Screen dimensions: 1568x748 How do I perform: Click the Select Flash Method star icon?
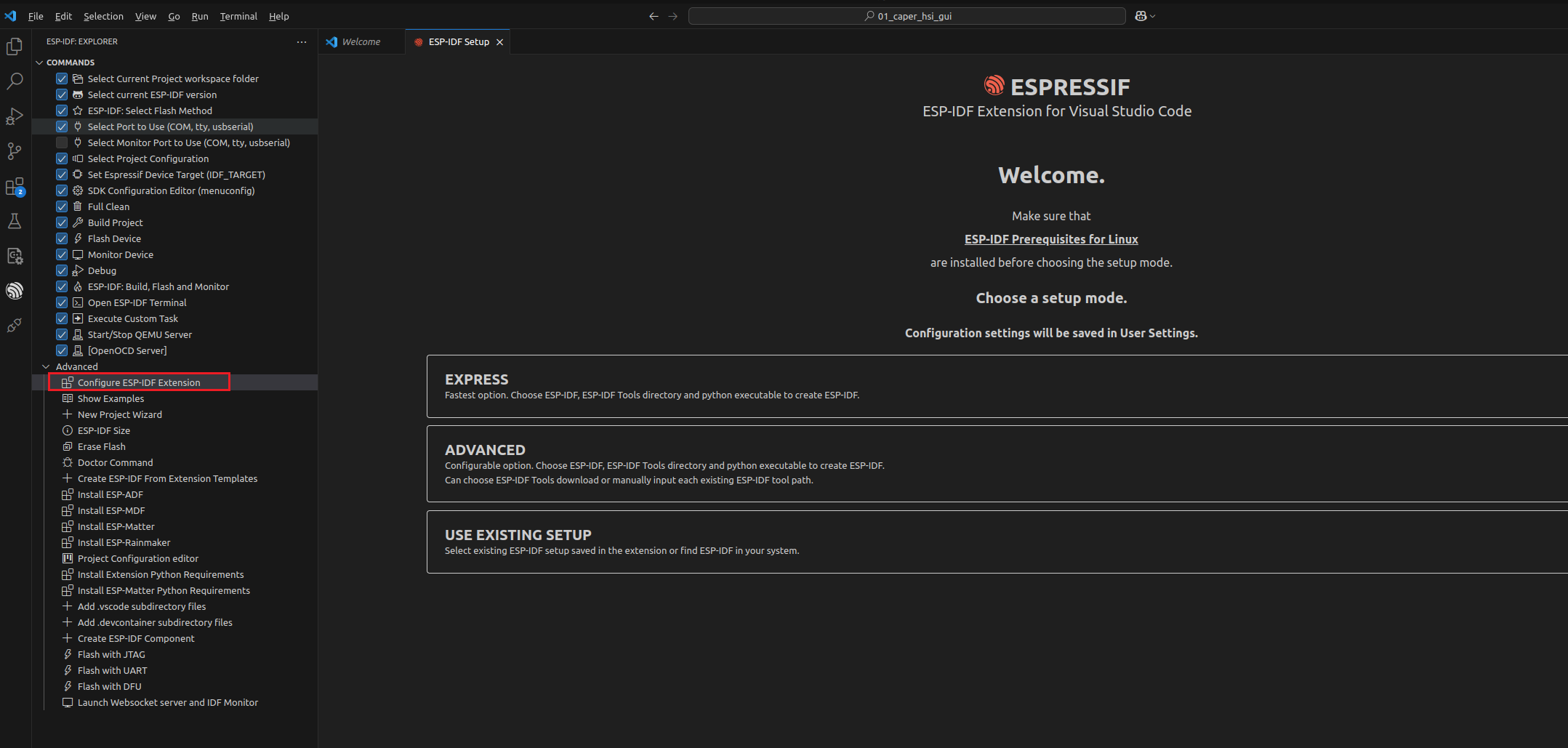pyautogui.click(x=78, y=110)
